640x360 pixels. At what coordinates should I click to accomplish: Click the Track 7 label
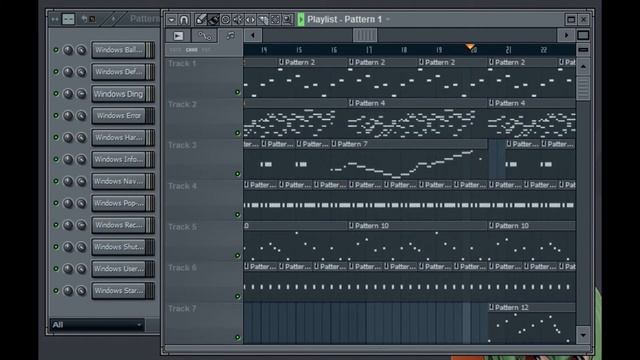pyautogui.click(x=182, y=309)
